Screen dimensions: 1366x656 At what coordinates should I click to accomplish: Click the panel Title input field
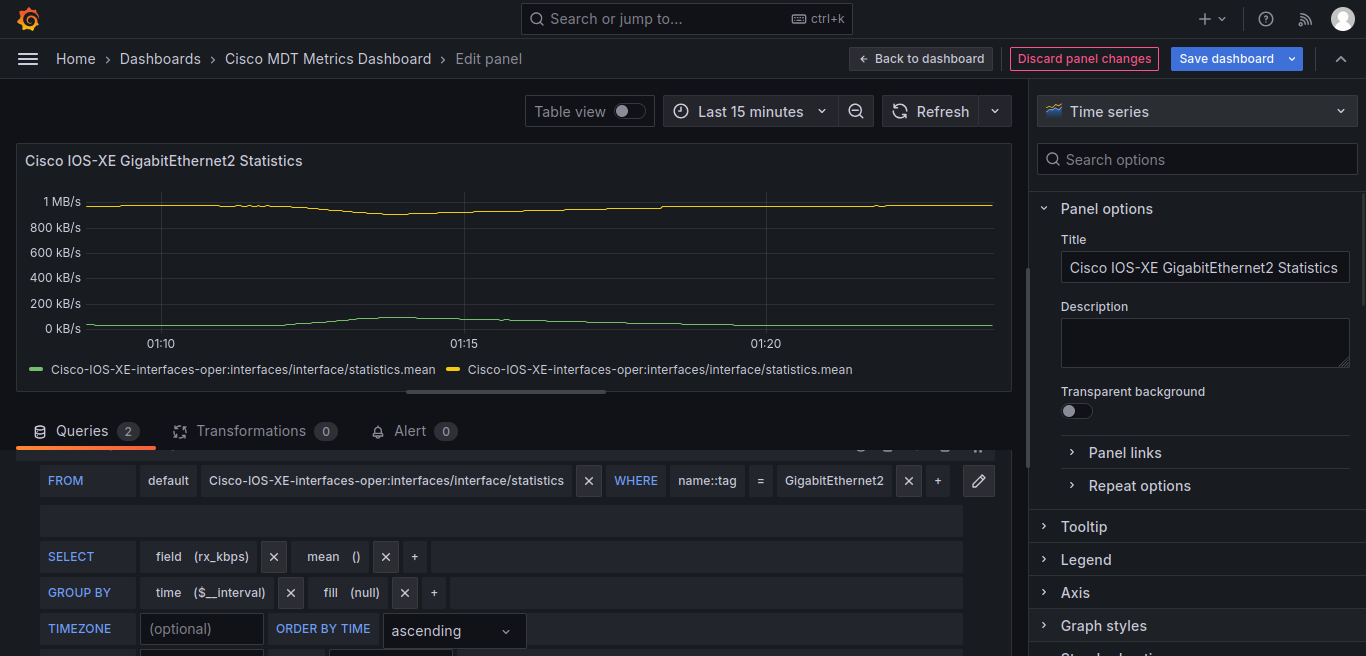click(1205, 268)
